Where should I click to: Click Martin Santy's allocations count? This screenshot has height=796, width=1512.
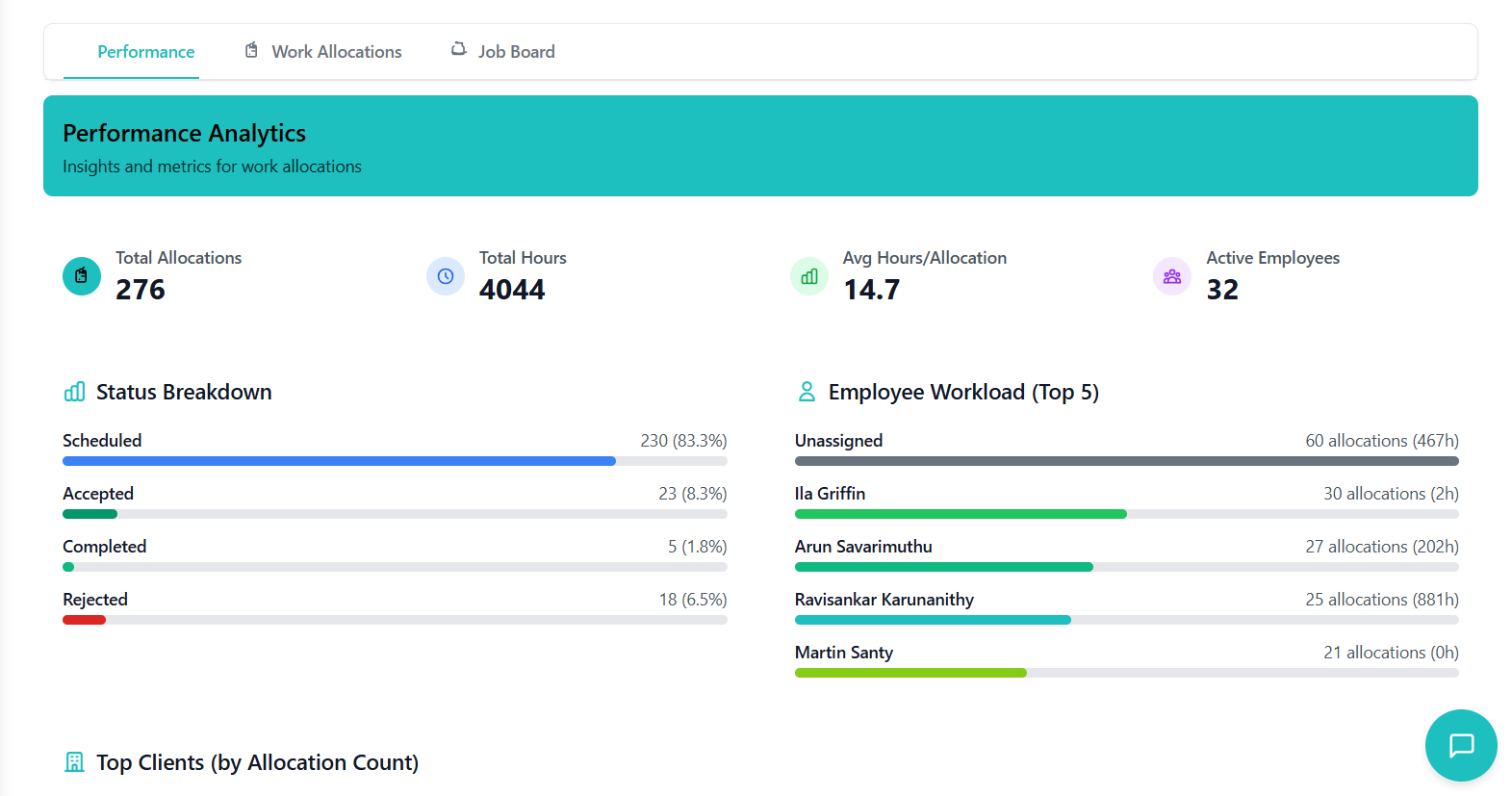[1390, 653]
